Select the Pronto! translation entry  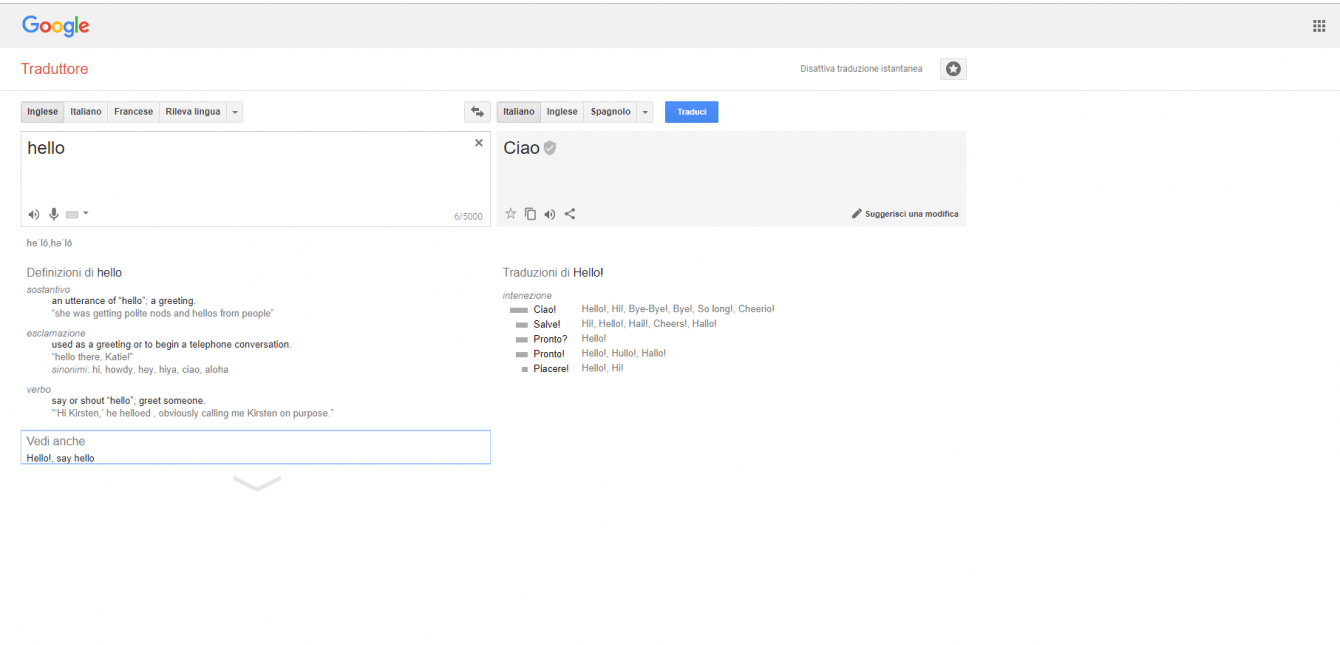549,354
